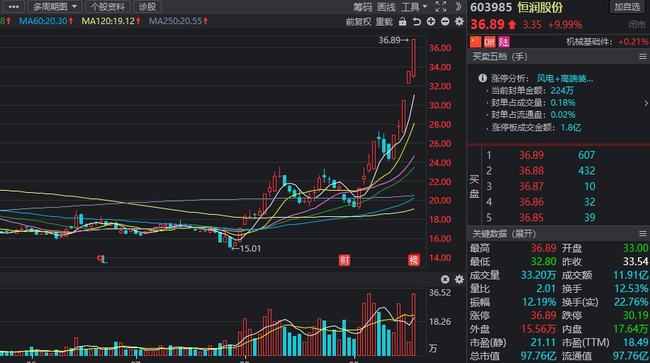650x363 pixels.
Task: Zoom in chart with plus icon
Action: pyautogui.click(x=431, y=22)
